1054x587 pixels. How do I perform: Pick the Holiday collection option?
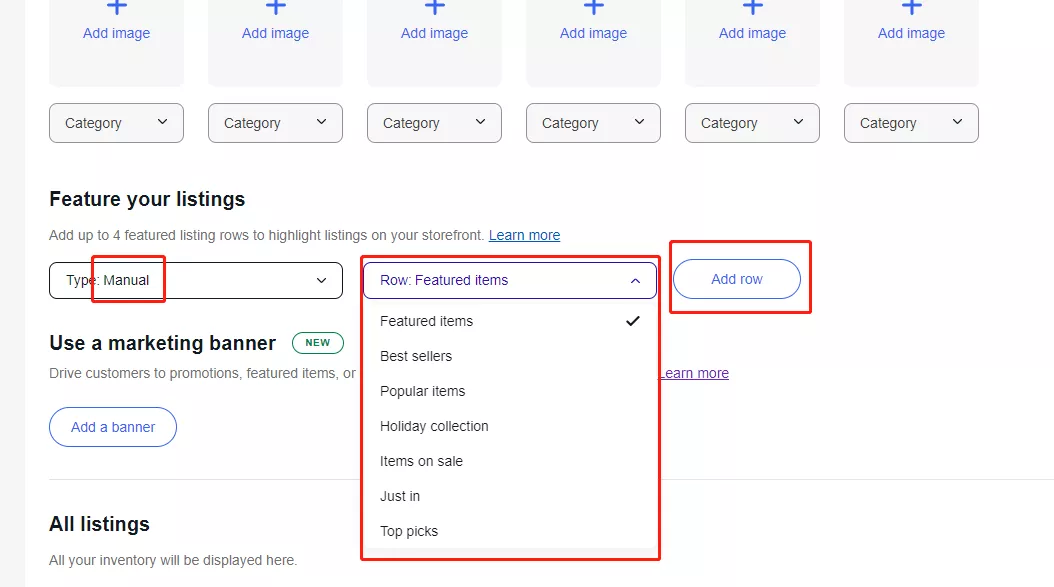(434, 426)
